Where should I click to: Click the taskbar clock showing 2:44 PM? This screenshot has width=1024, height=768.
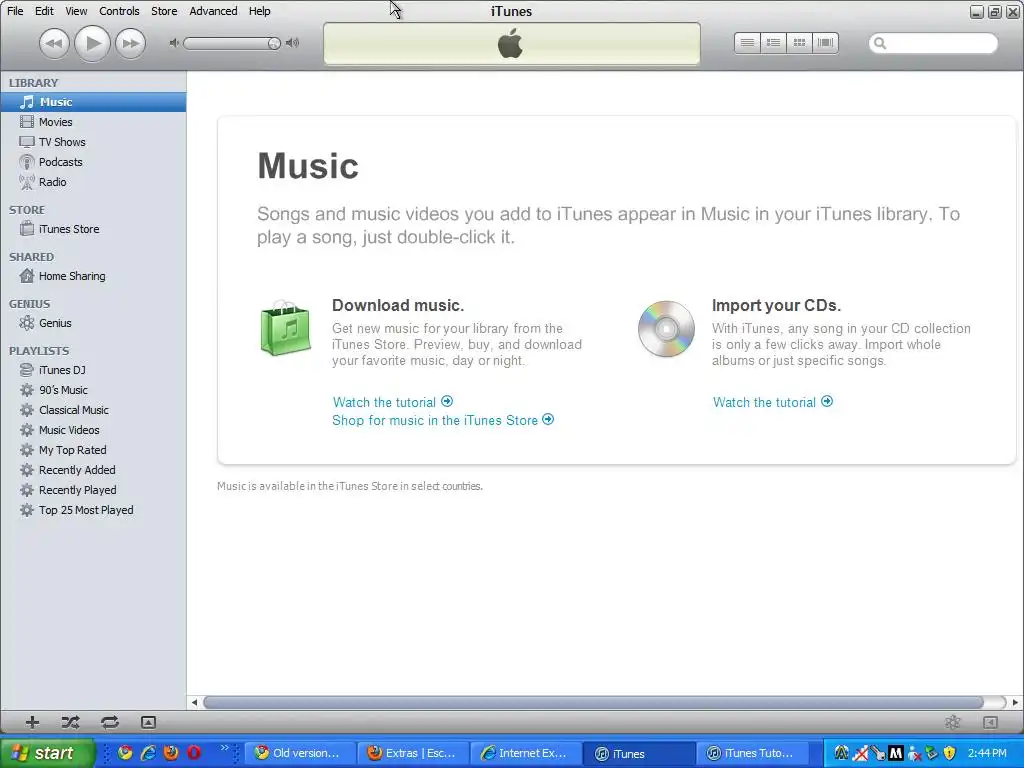point(987,753)
